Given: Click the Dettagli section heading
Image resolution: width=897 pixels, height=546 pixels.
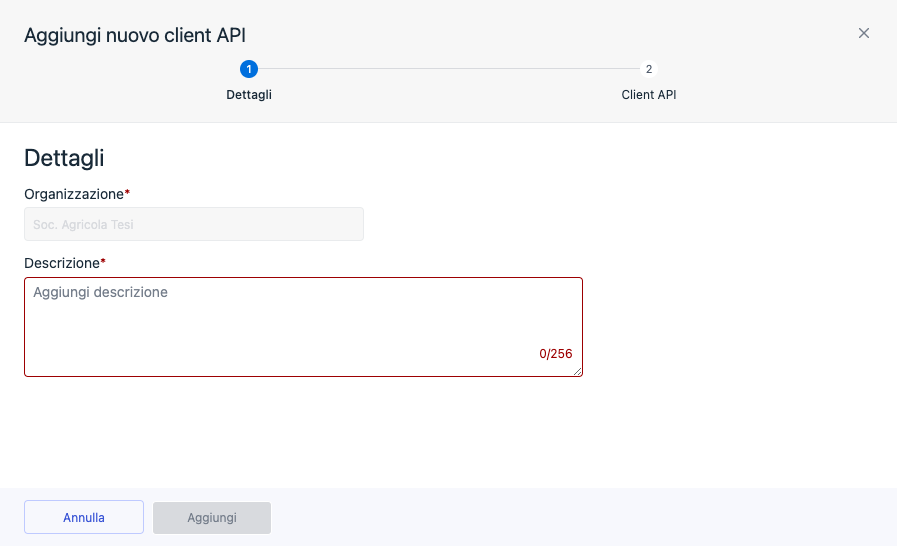Looking at the screenshot, I should [x=64, y=158].
